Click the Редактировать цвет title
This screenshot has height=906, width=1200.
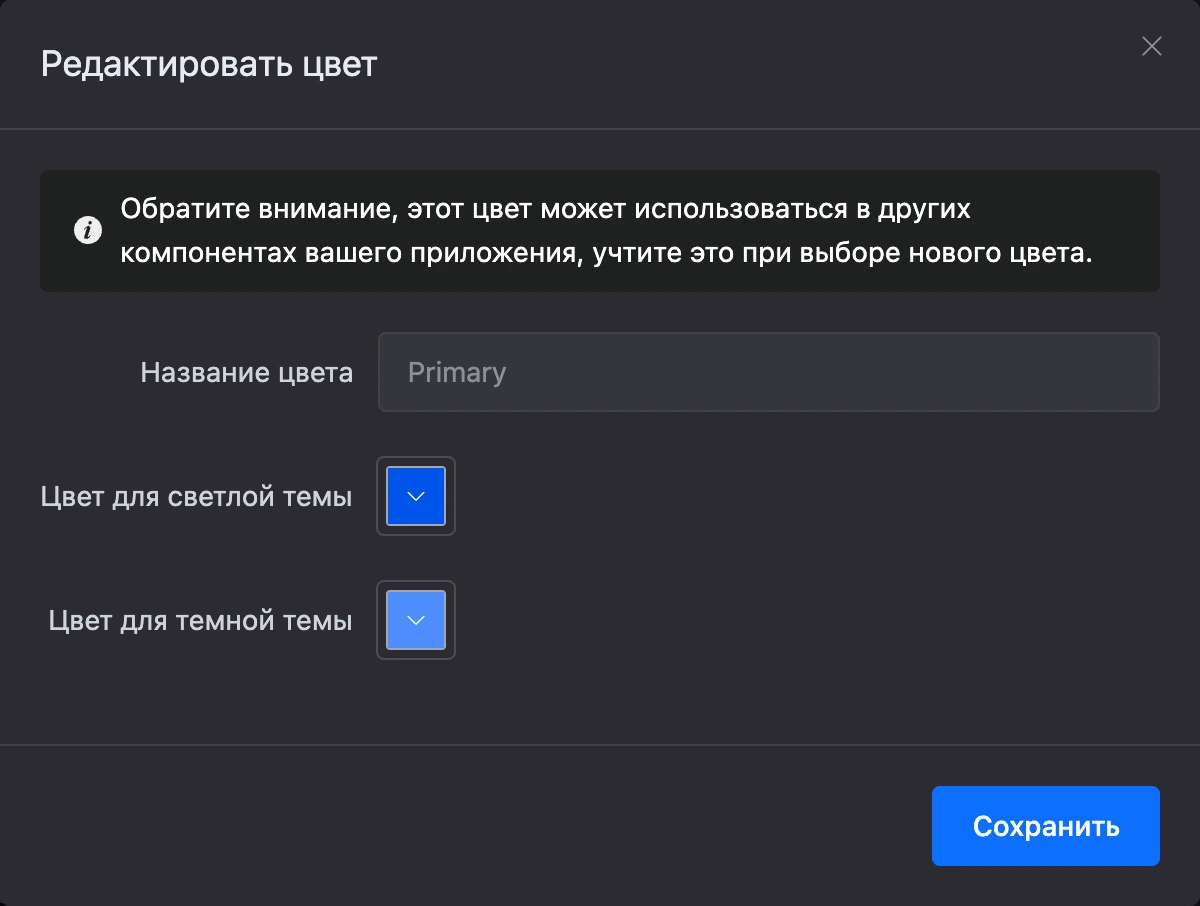point(209,65)
